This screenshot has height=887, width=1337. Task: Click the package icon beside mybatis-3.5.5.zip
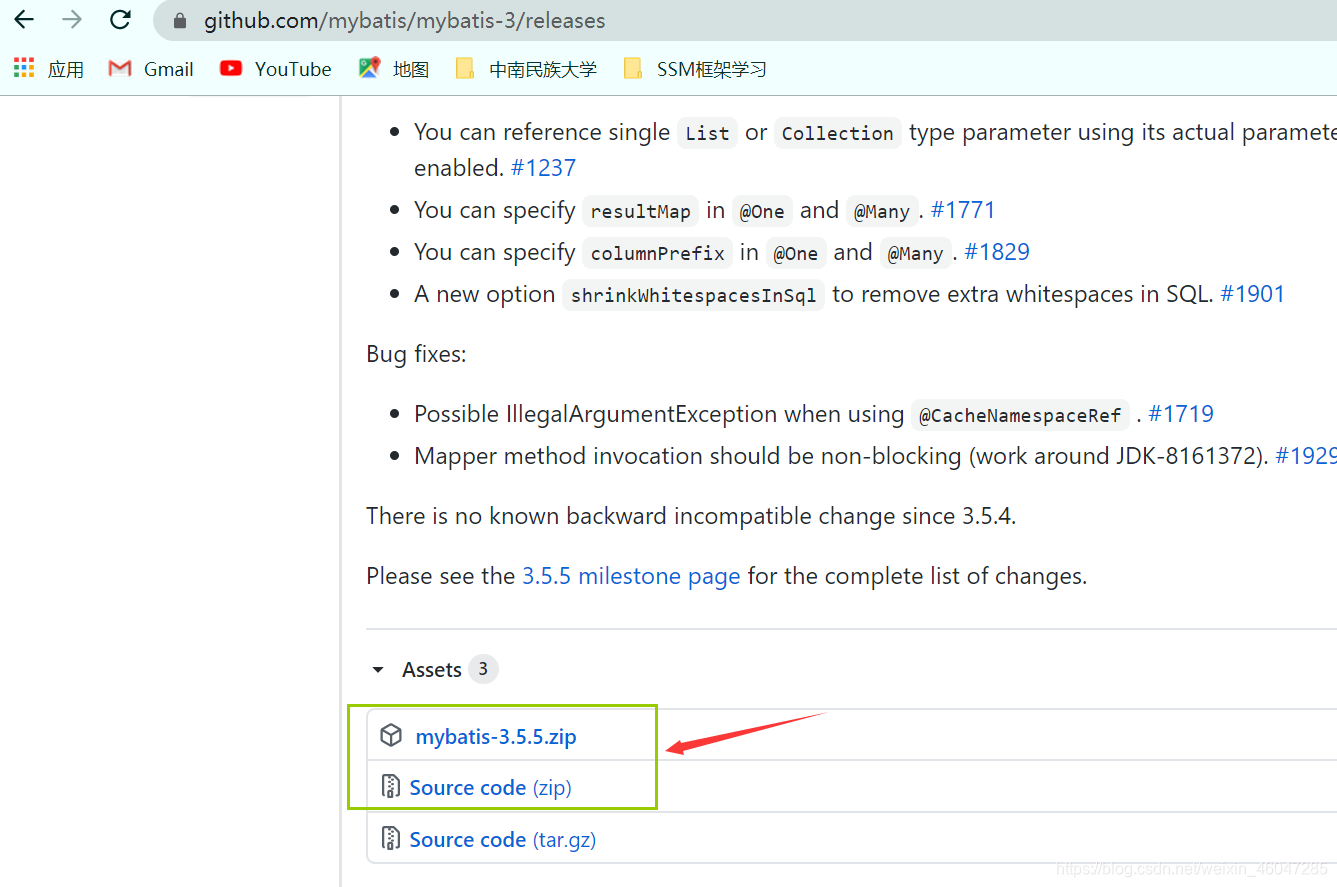click(391, 736)
